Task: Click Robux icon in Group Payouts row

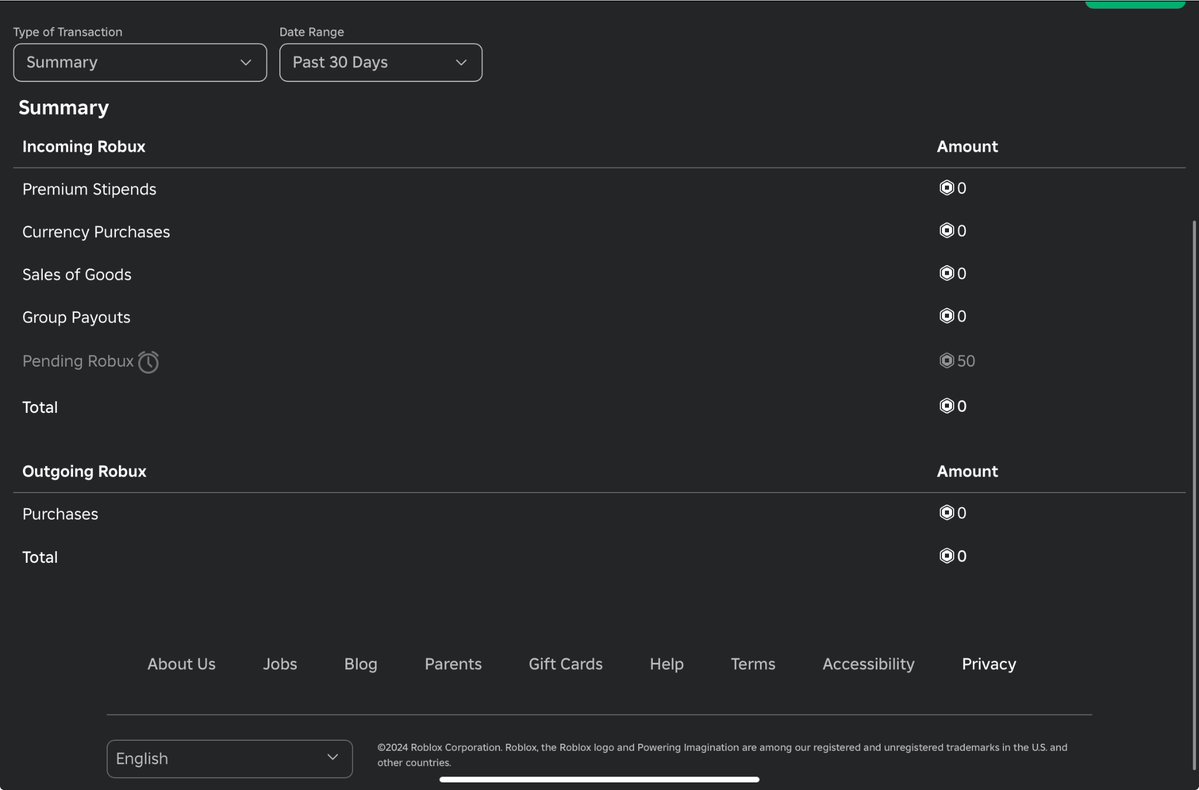Action: click(x=947, y=317)
